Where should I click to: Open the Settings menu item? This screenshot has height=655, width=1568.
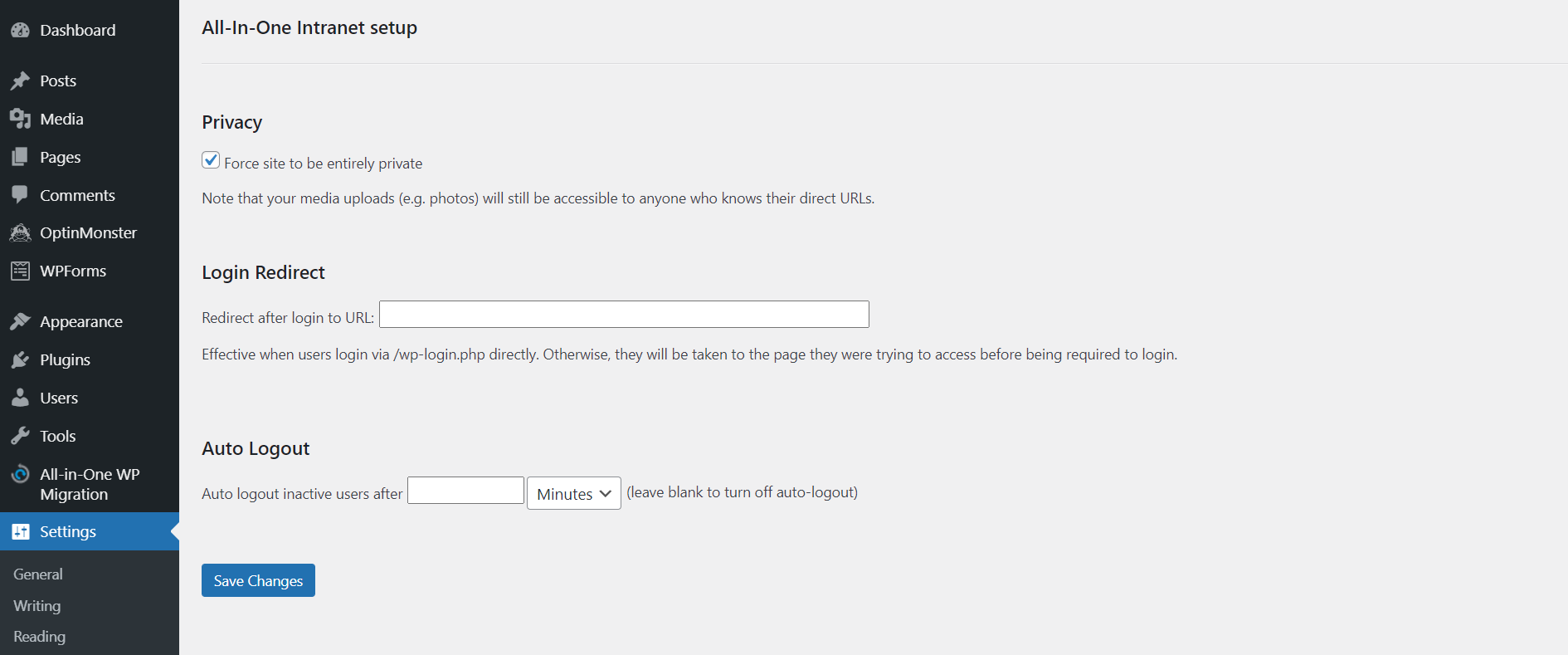(x=68, y=531)
